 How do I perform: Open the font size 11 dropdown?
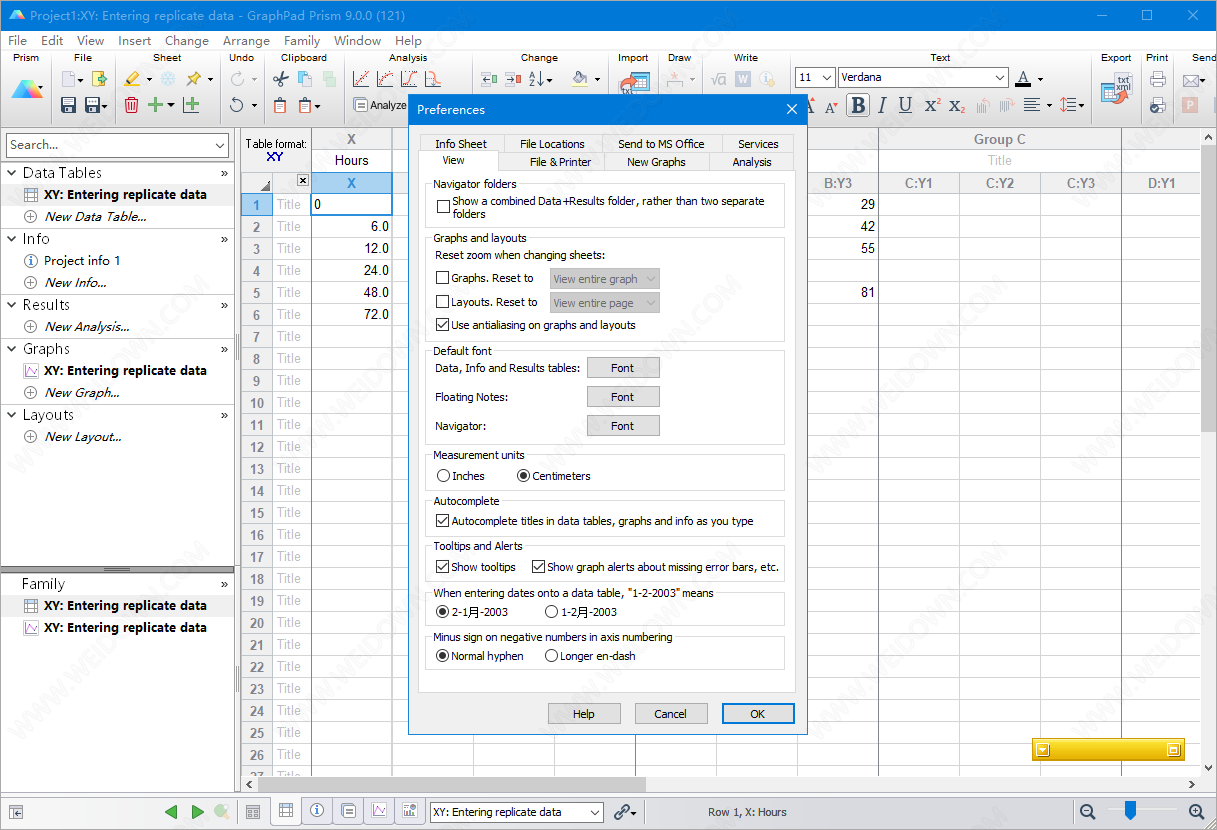pos(827,78)
